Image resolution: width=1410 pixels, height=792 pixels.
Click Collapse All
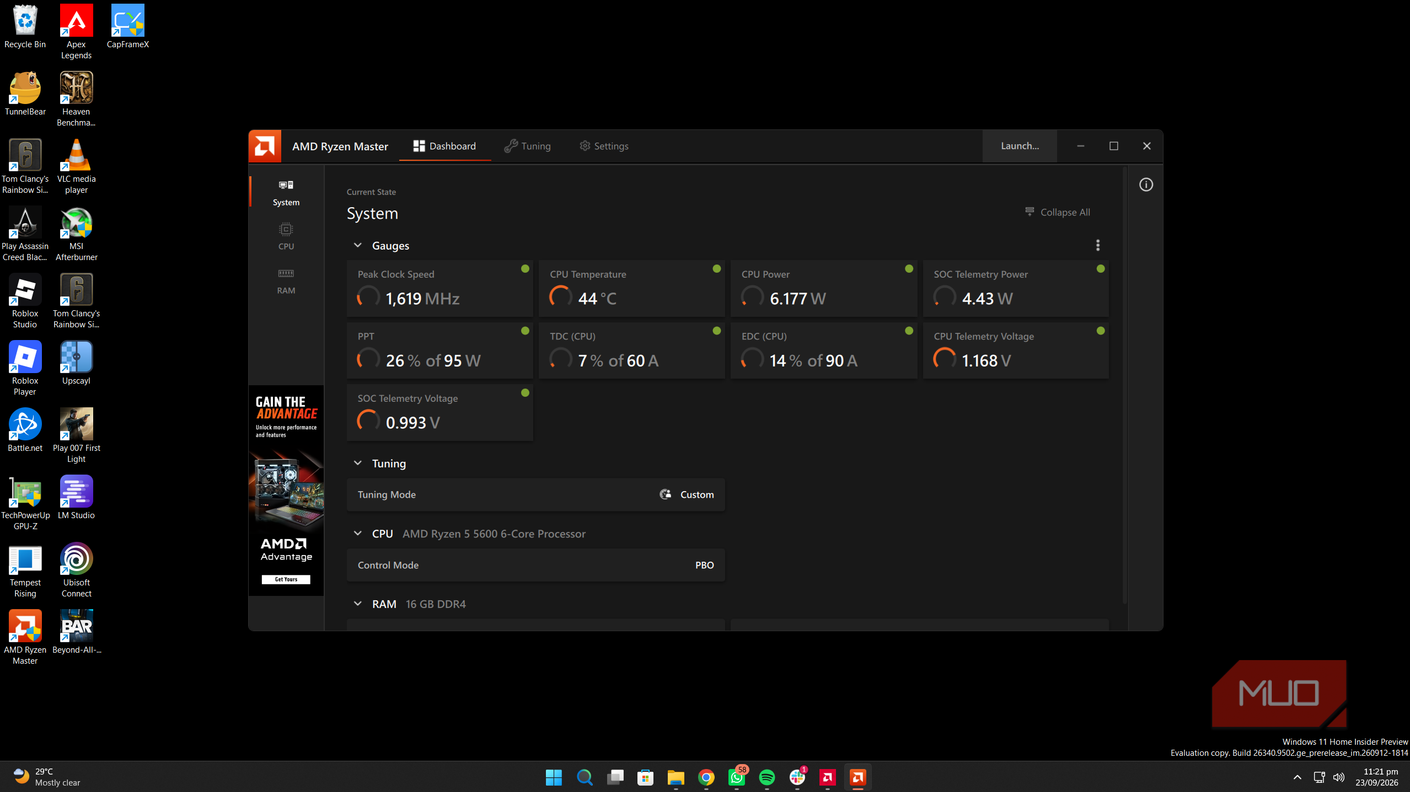[x=1057, y=212]
